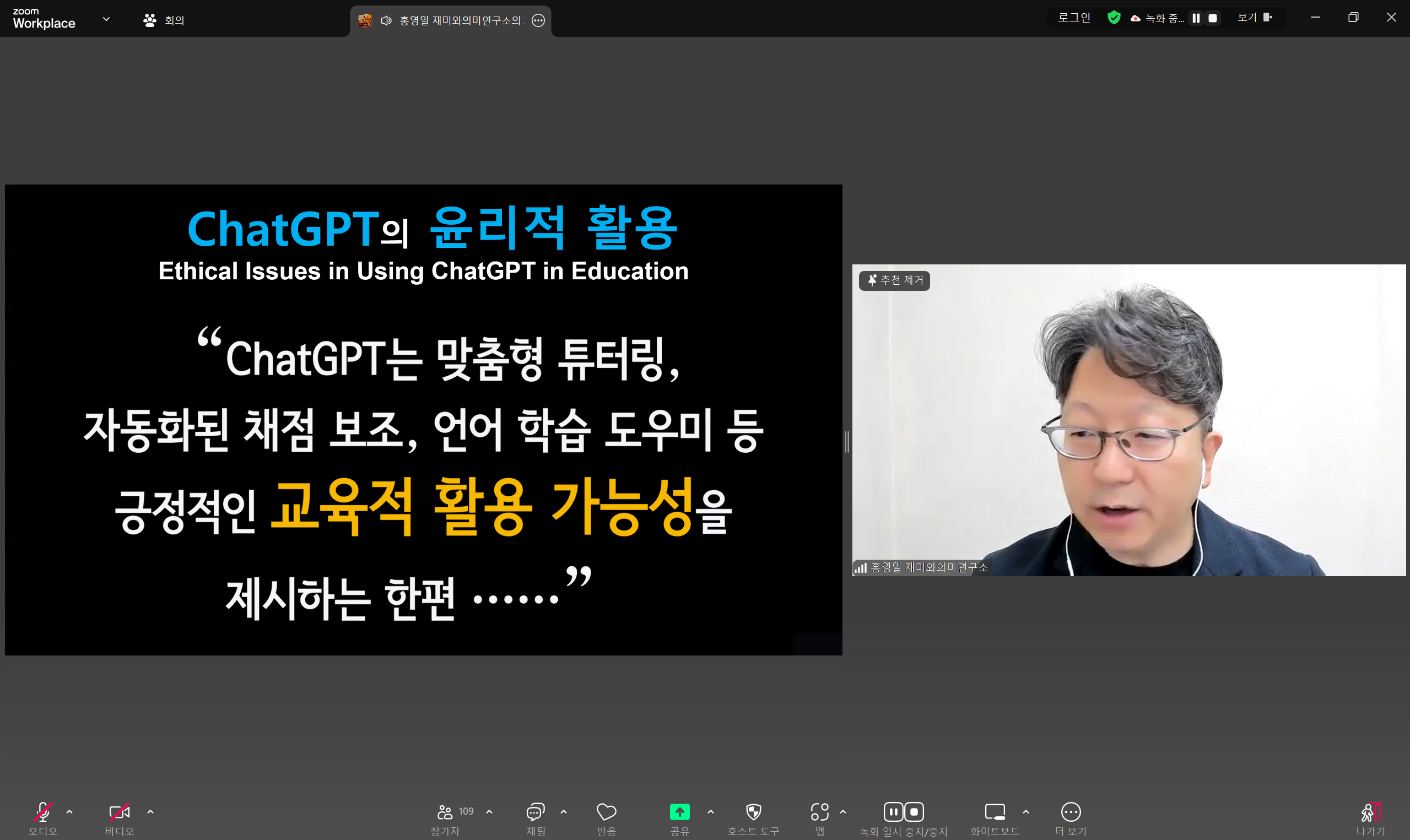
Task: Open the 채팅 (chat) panel
Action: click(x=535, y=812)
